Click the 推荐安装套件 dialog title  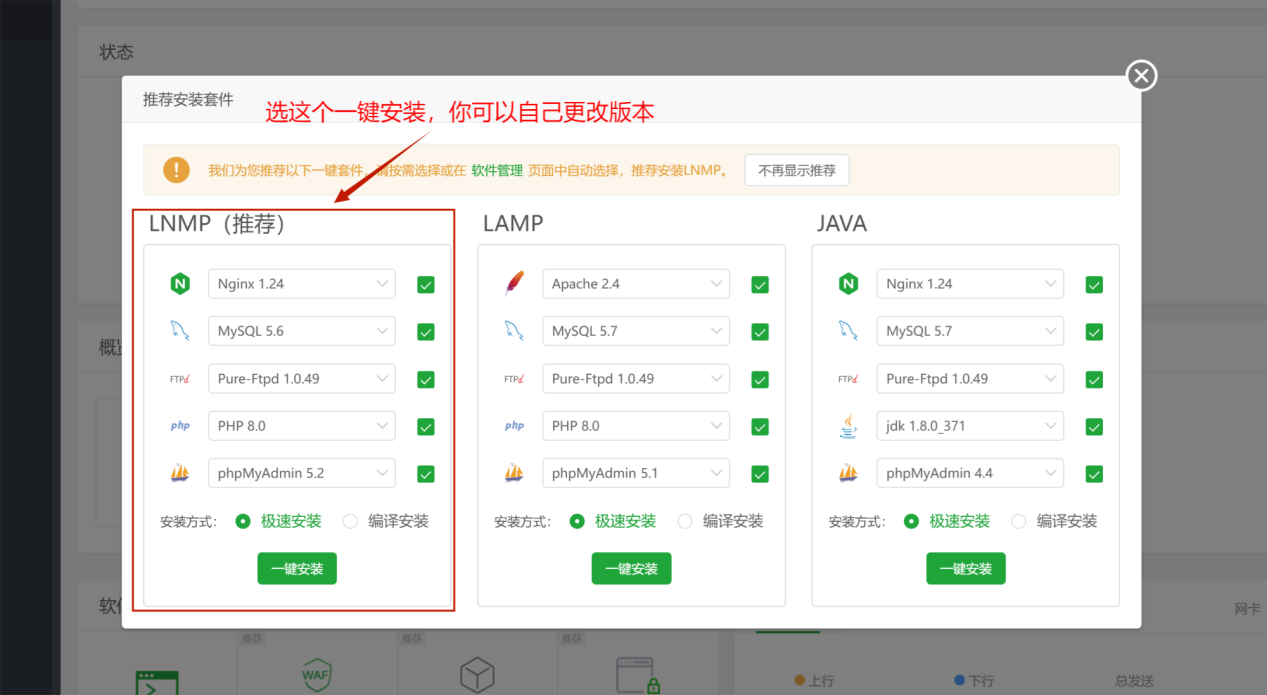tap(188, 100)
